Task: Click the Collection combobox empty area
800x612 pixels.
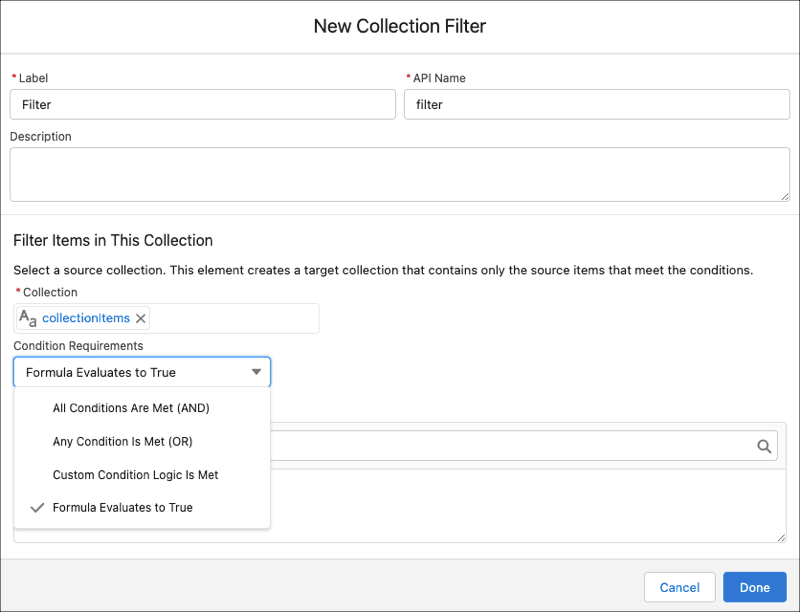Action: (x=235, y=319)
